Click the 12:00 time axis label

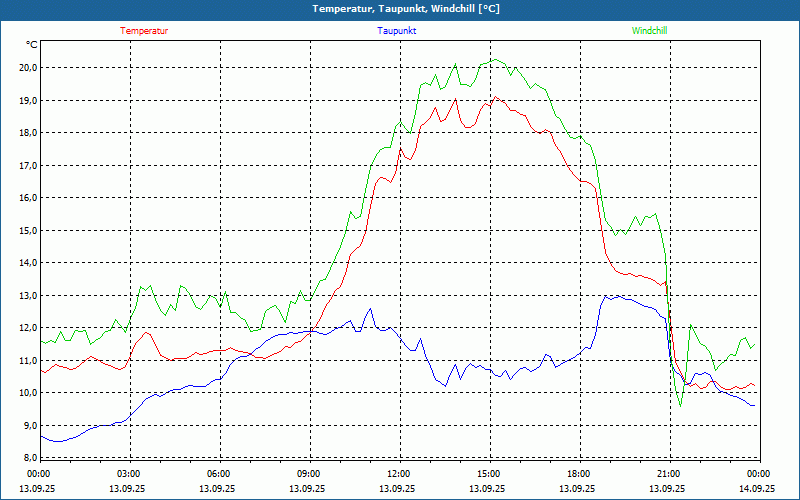click(x=398, y=474)
